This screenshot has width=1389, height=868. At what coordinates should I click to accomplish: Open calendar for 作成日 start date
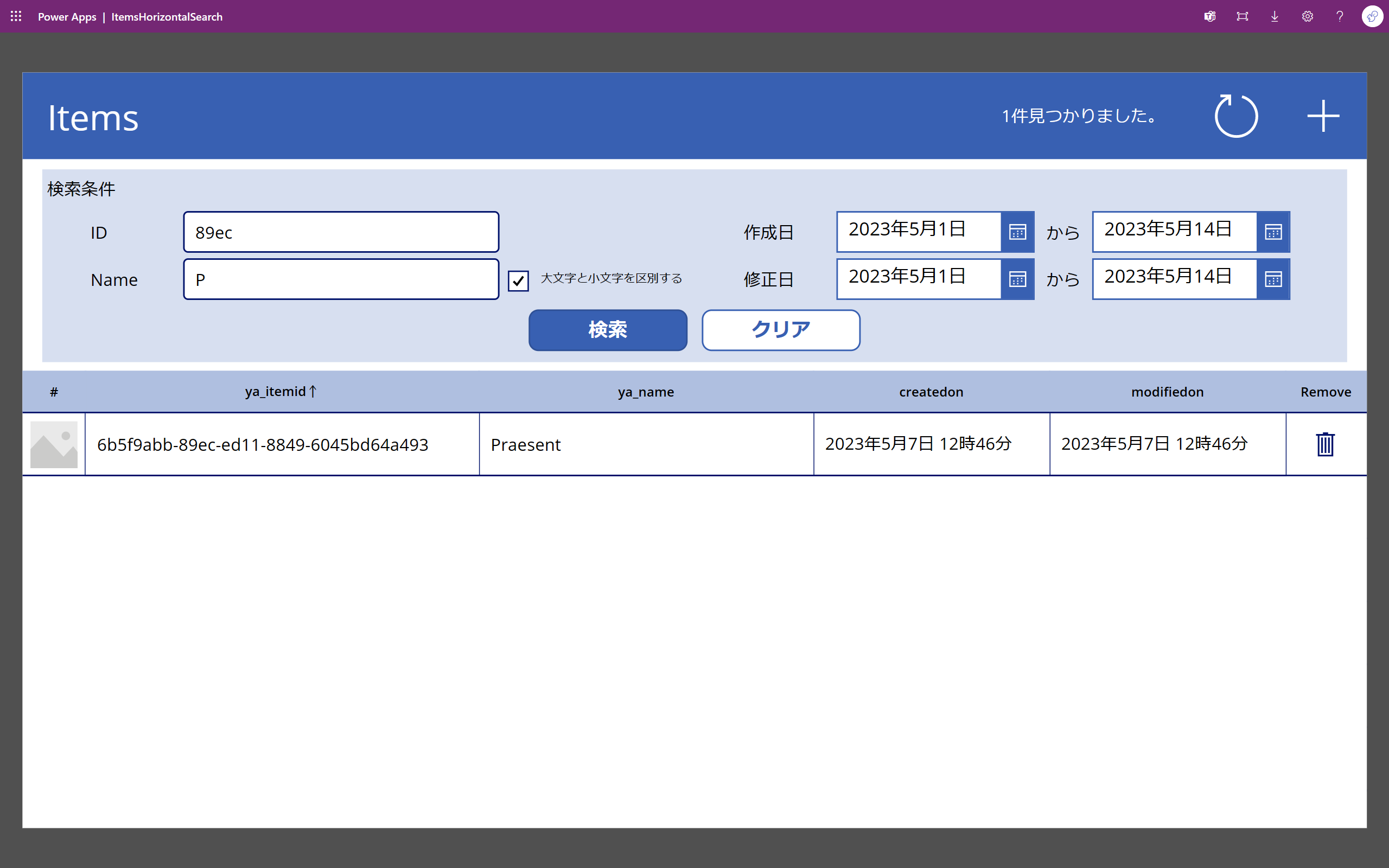tap(1017, 232)
